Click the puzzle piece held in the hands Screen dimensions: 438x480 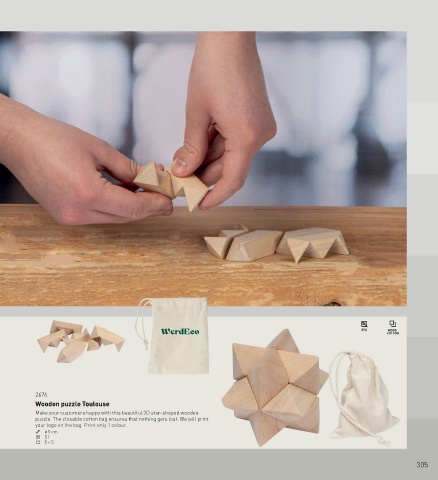[171, 185]
